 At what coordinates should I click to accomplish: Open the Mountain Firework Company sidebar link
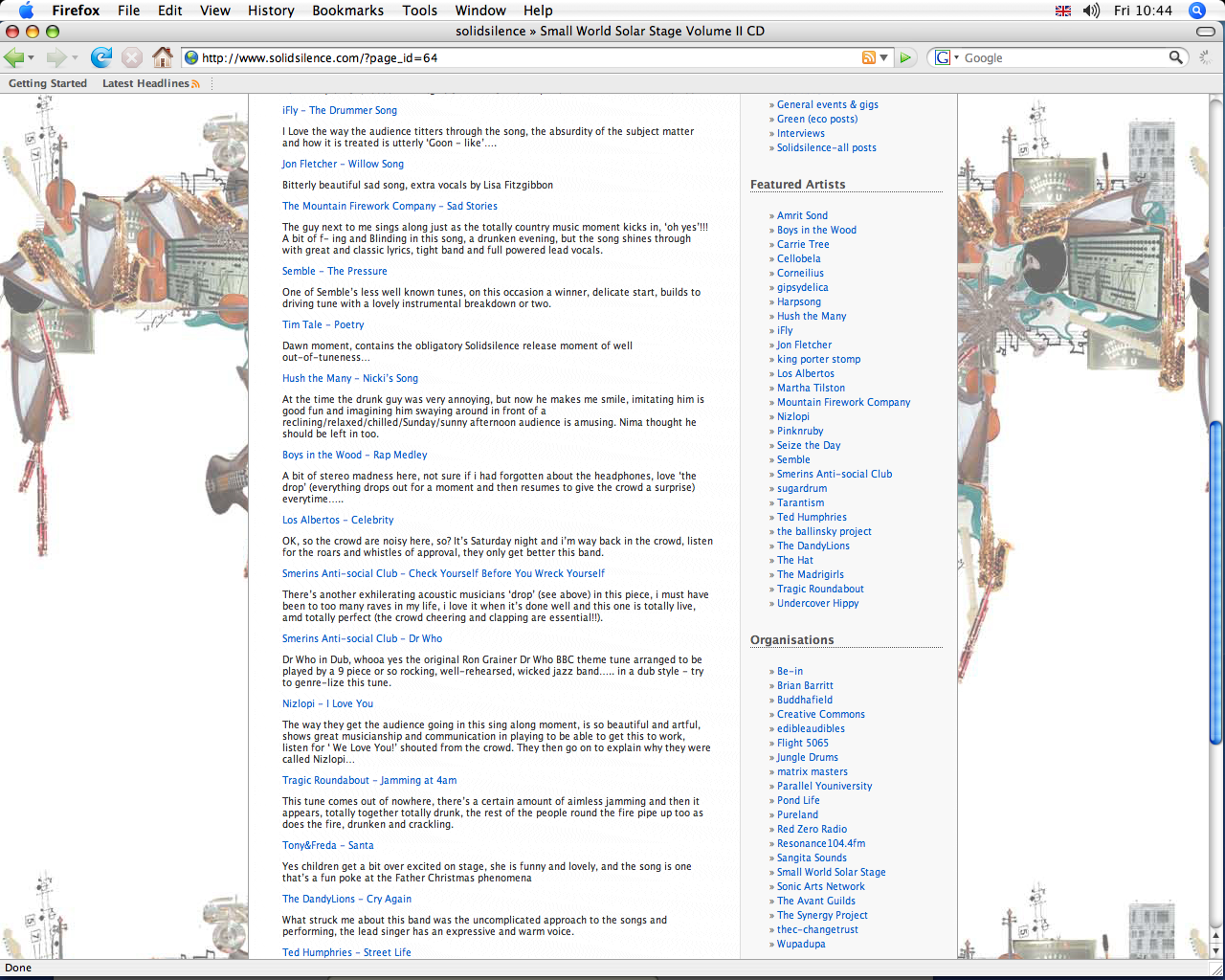click(843, 402)
